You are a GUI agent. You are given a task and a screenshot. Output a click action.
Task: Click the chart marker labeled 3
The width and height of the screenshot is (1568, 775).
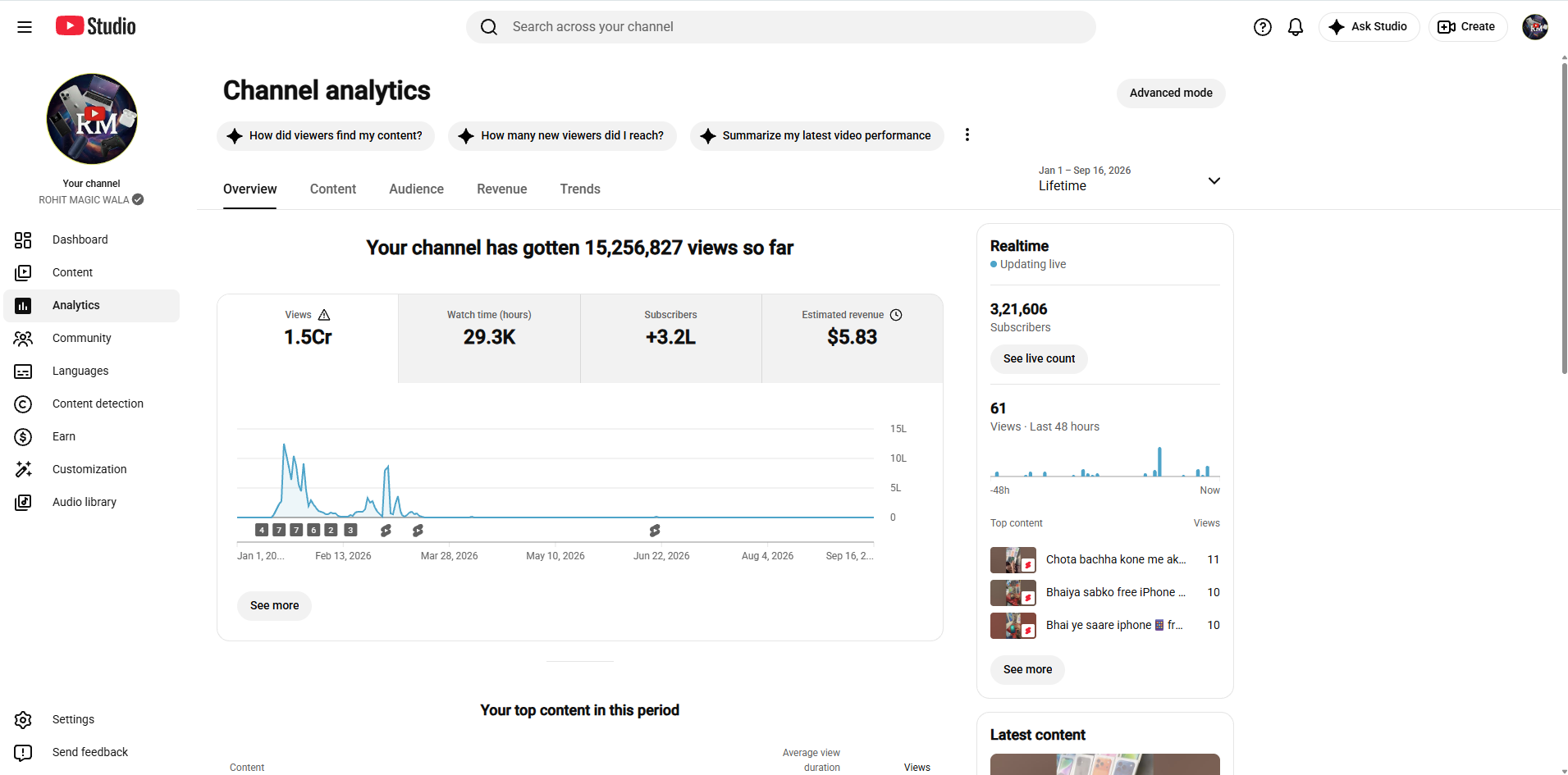[350, 530]
